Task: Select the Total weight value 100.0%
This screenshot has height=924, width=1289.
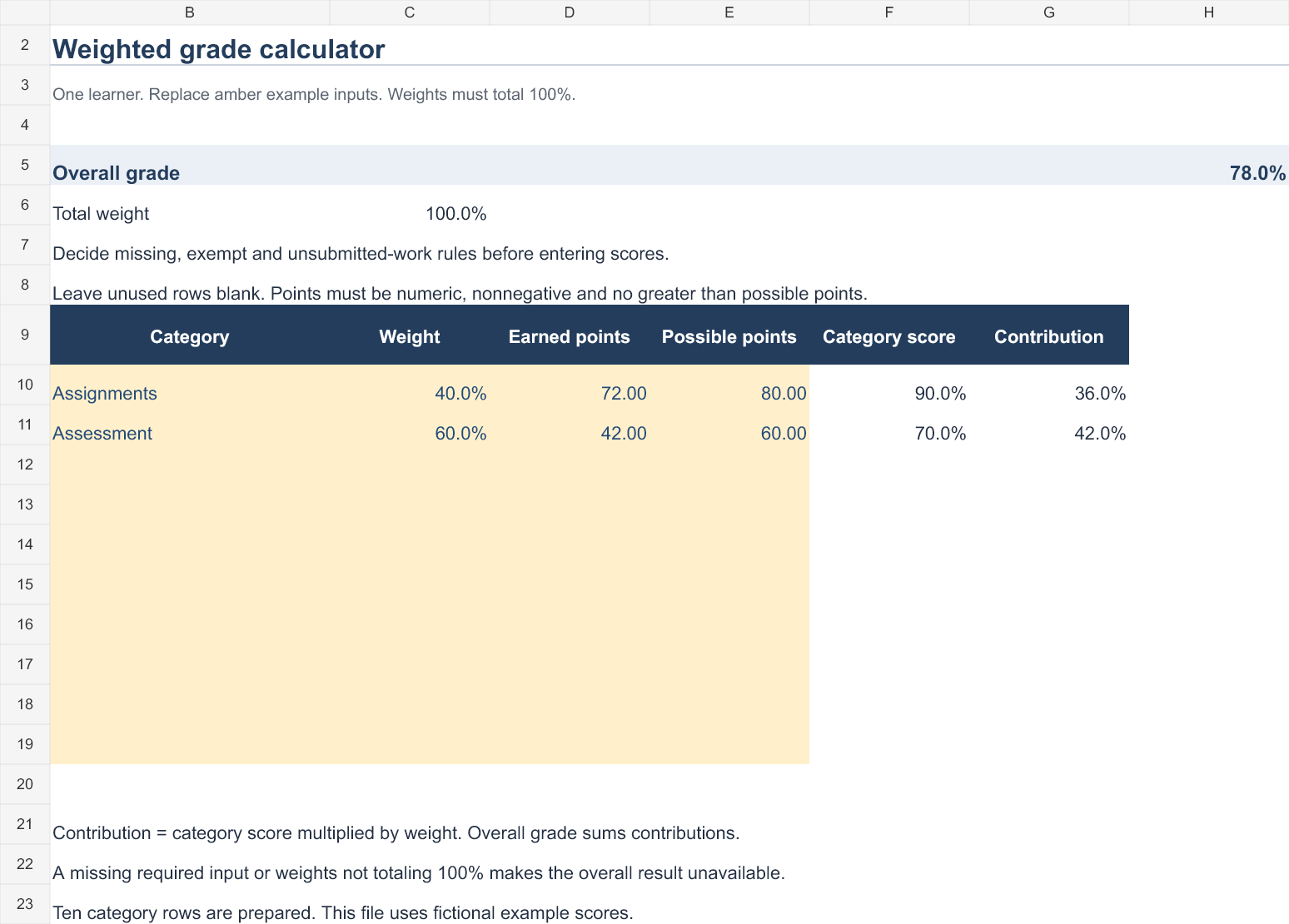Action: (455, 214)
